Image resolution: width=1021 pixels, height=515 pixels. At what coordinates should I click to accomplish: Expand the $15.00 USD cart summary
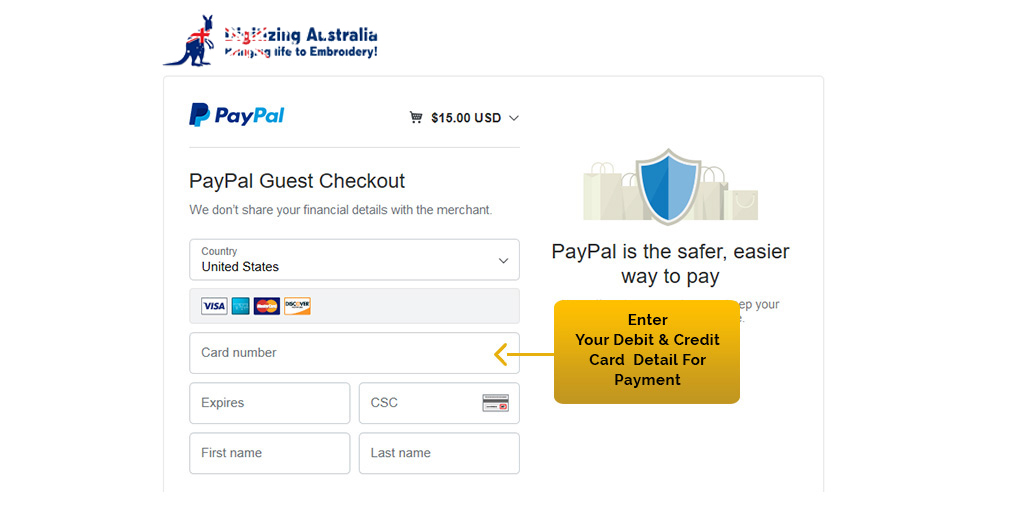click(x=466, y=118)
